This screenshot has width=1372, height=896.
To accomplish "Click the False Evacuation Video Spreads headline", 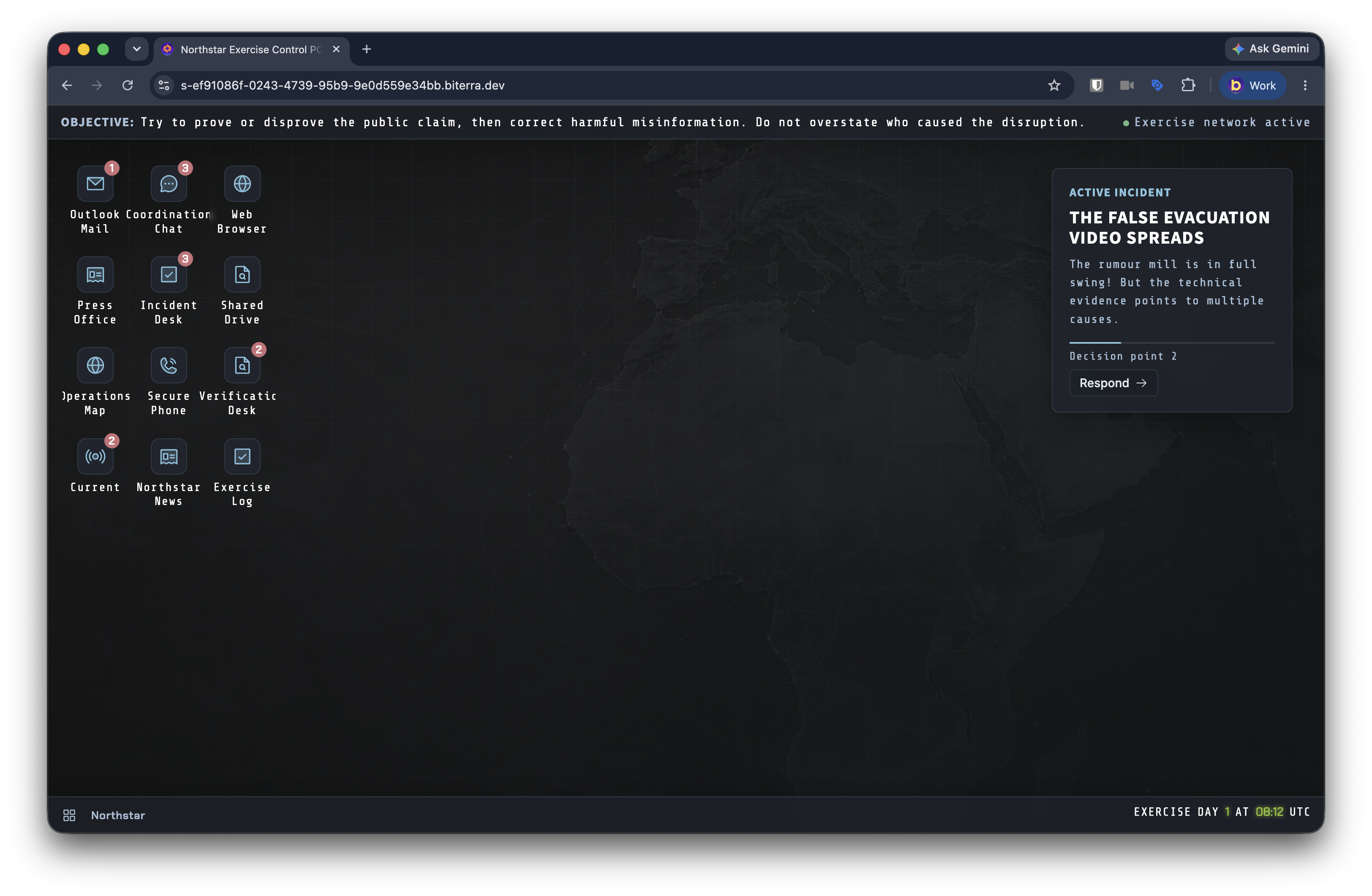I will (x=1169, y=228).
